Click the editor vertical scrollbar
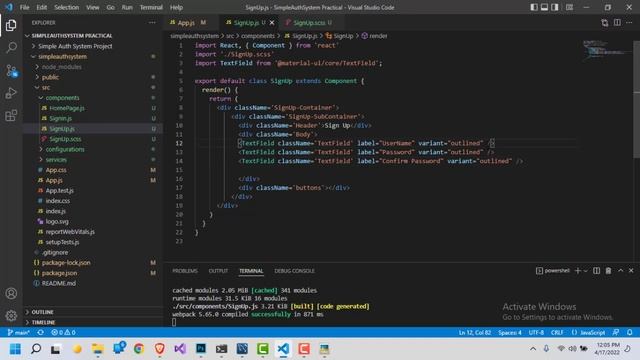 pyautogui.click(x=637, y=98)
